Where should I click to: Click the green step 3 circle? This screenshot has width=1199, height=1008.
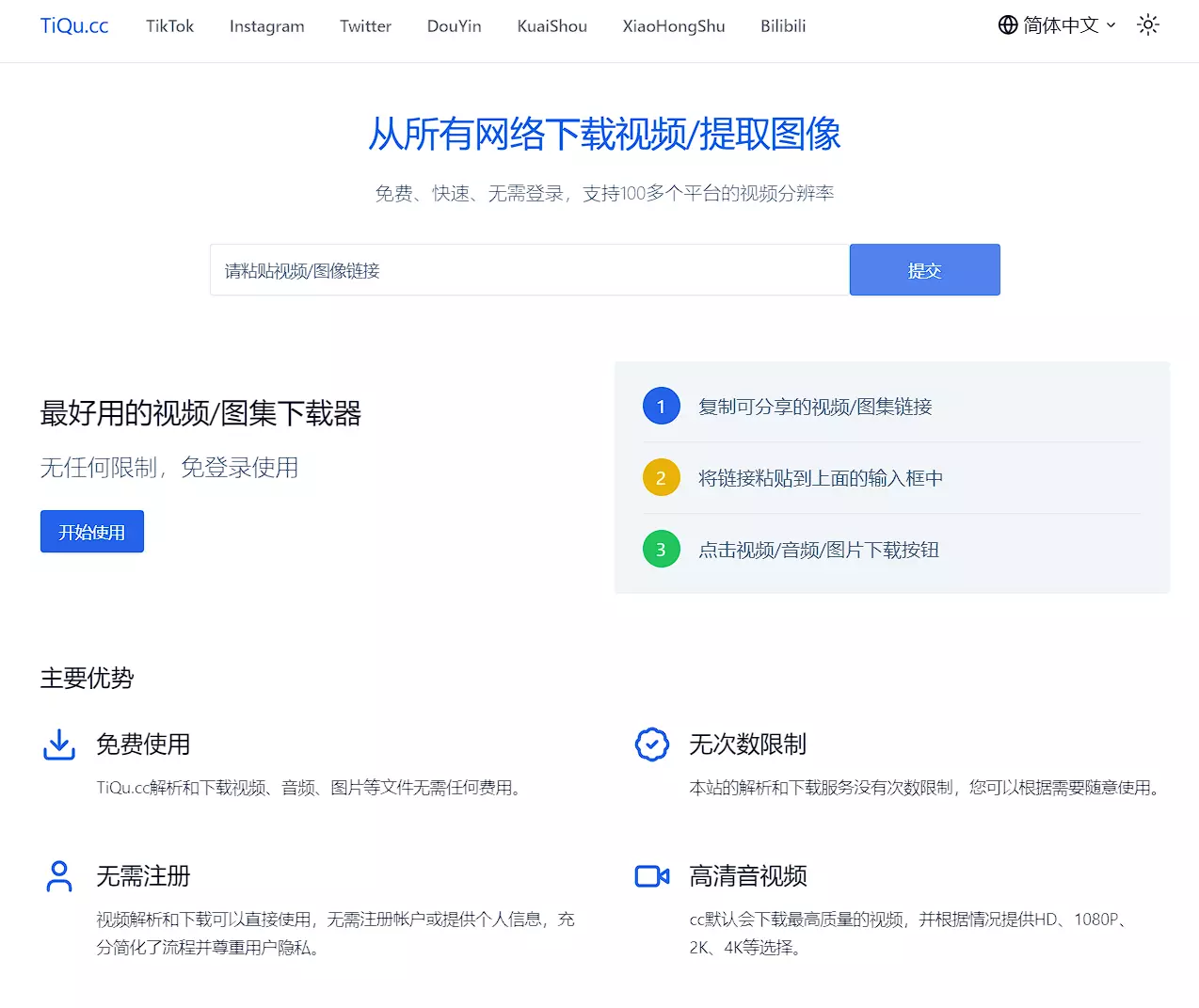(661, 550)
